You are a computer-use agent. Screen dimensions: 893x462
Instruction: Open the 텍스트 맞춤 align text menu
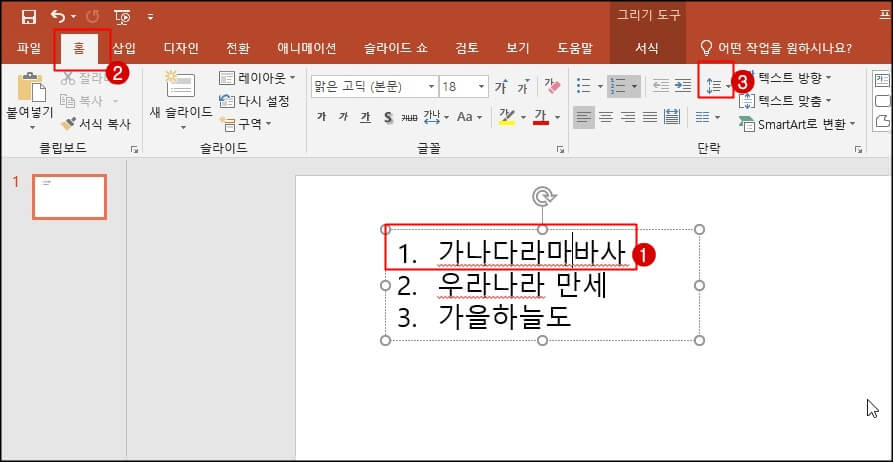(785, 101)
